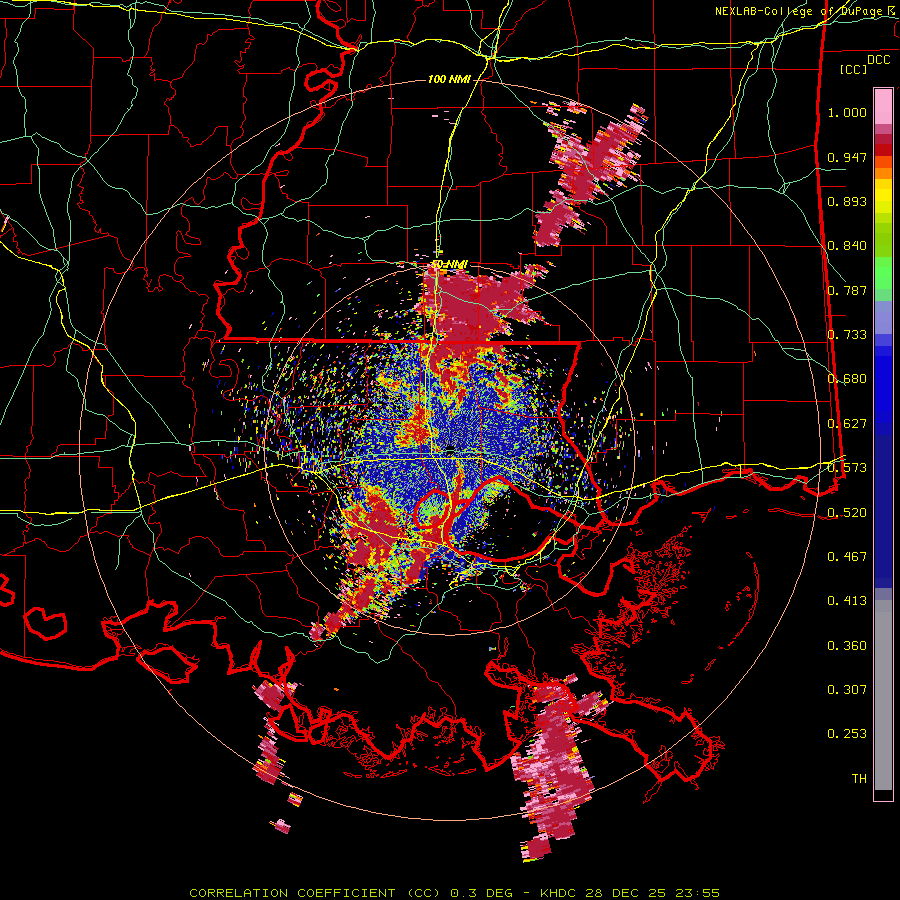This screenshot has width=900, height=900.
Task: Select the 1.000 color scale value
Action: pyautogui.click(x=847, y=112)
